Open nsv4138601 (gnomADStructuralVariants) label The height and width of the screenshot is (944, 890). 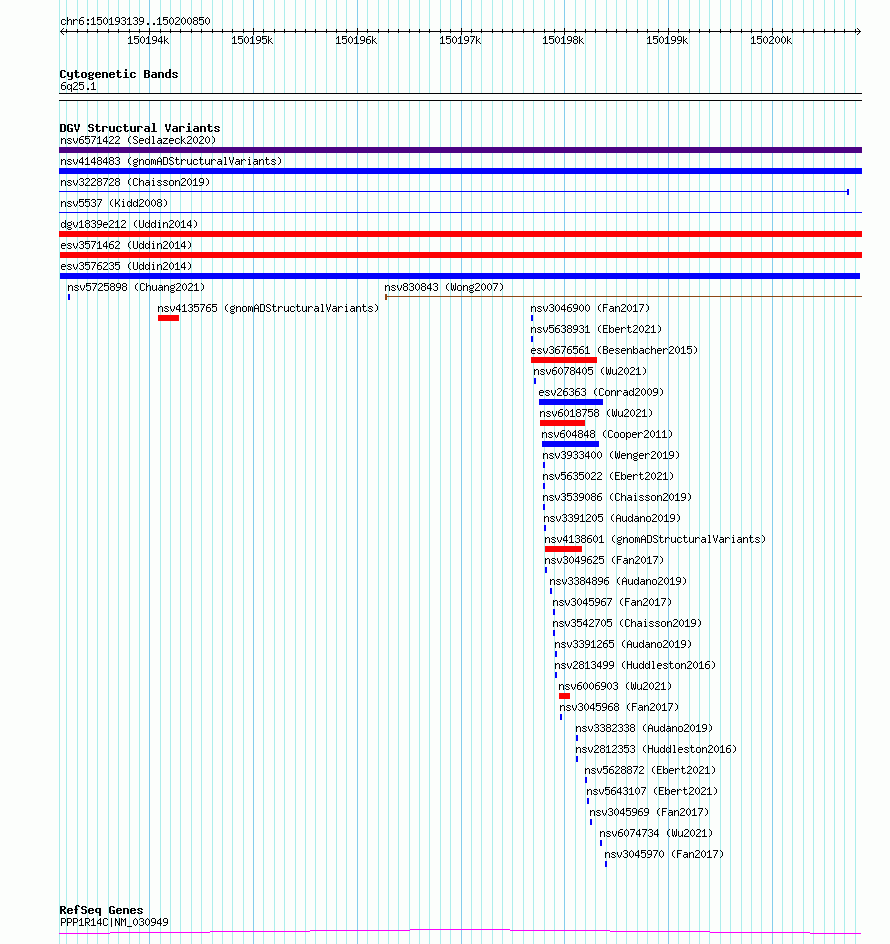pyautogui.click(x=655, y=541)
